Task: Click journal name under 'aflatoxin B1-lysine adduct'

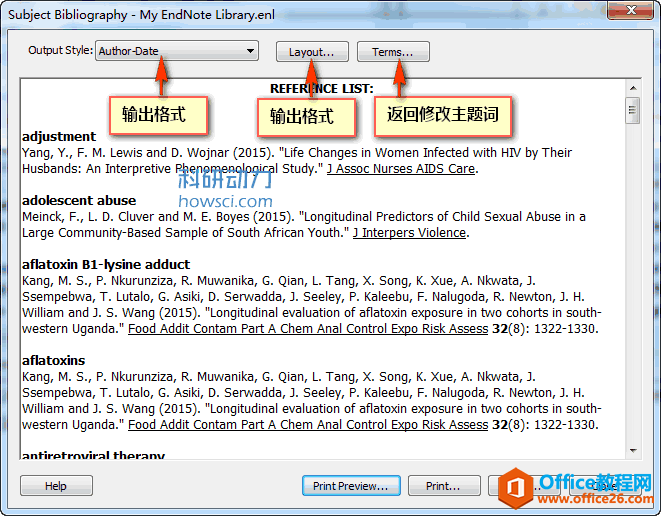Action: 308,329
